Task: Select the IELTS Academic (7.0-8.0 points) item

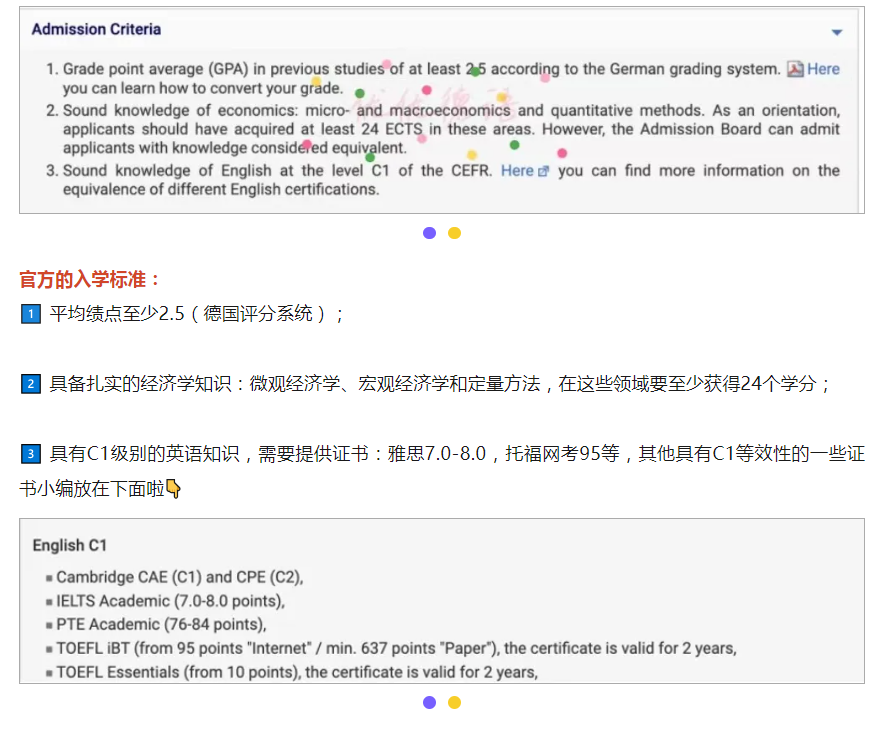Action: coord(171,601)
